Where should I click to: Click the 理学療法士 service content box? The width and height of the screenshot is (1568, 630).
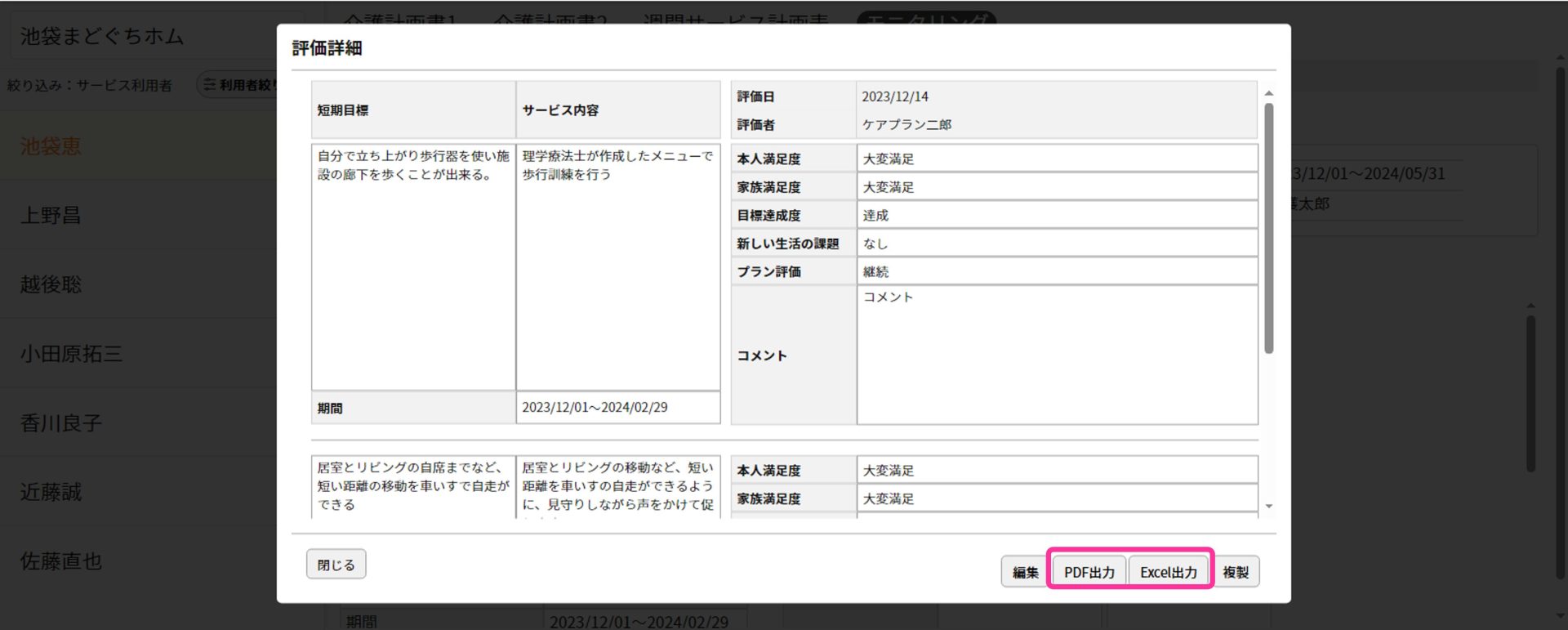pyautogui.click(x=617, y=266)
